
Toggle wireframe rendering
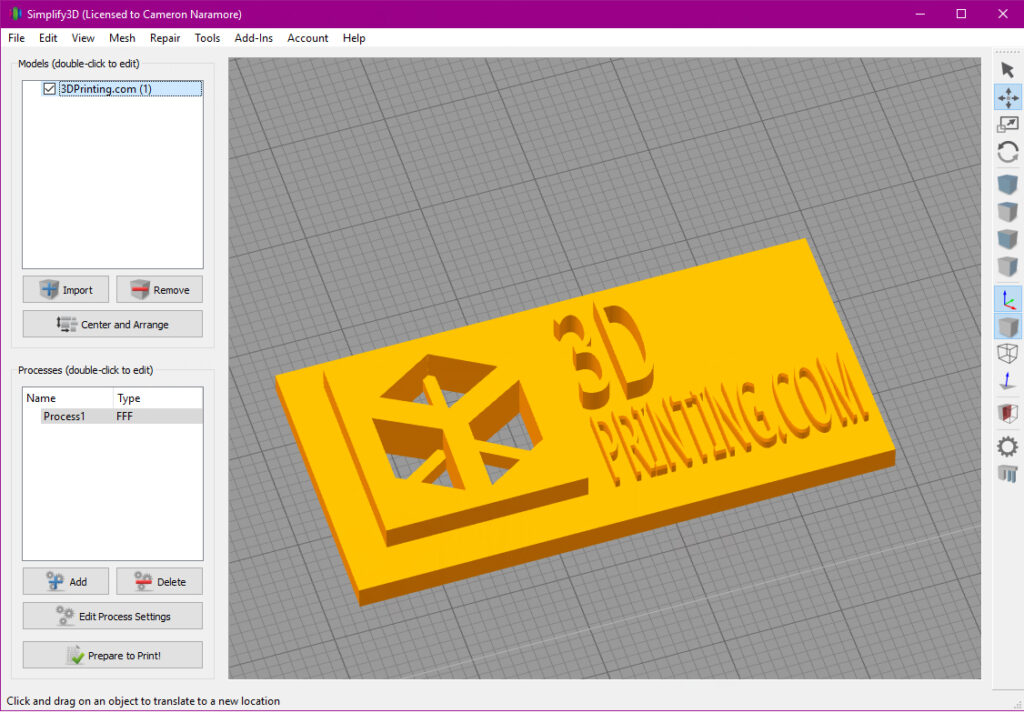1008,353
